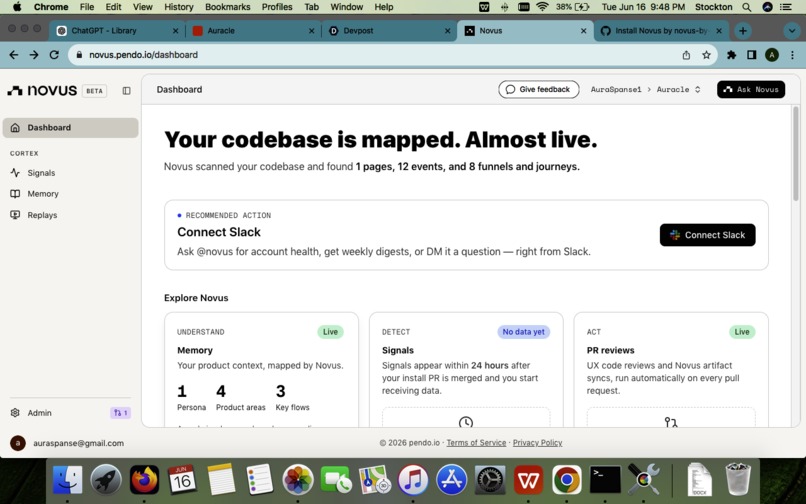Go back in Chrome
Image resolution: width=806 pixels, height=504 pixels.
[x=14, y=55]
